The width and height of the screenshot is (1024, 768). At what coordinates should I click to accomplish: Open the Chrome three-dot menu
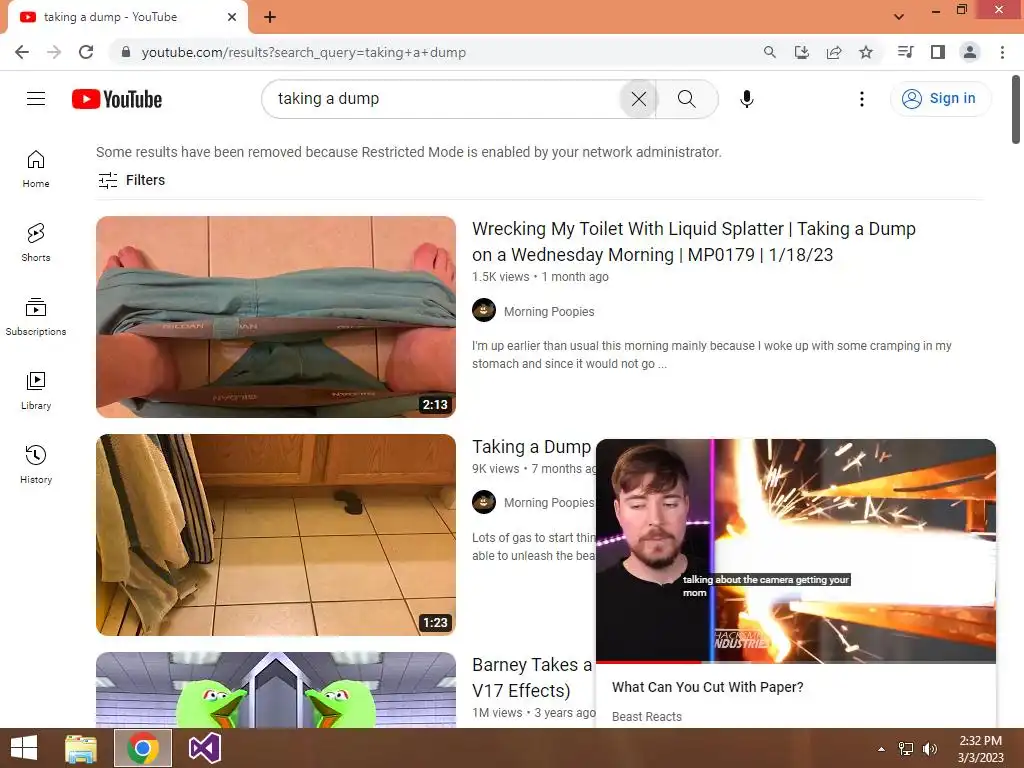click(x=1002, y=52)
